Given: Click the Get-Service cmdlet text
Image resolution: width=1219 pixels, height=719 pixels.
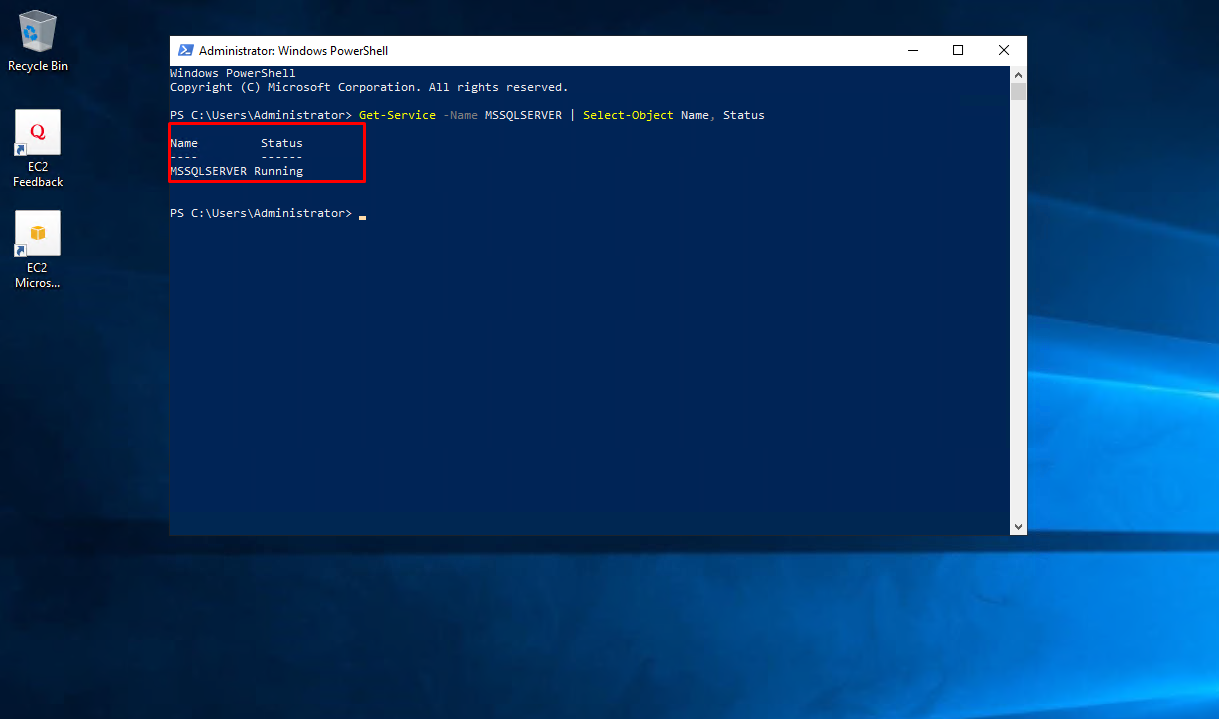Looking at the screenshot, I should (x=397, y=116).
